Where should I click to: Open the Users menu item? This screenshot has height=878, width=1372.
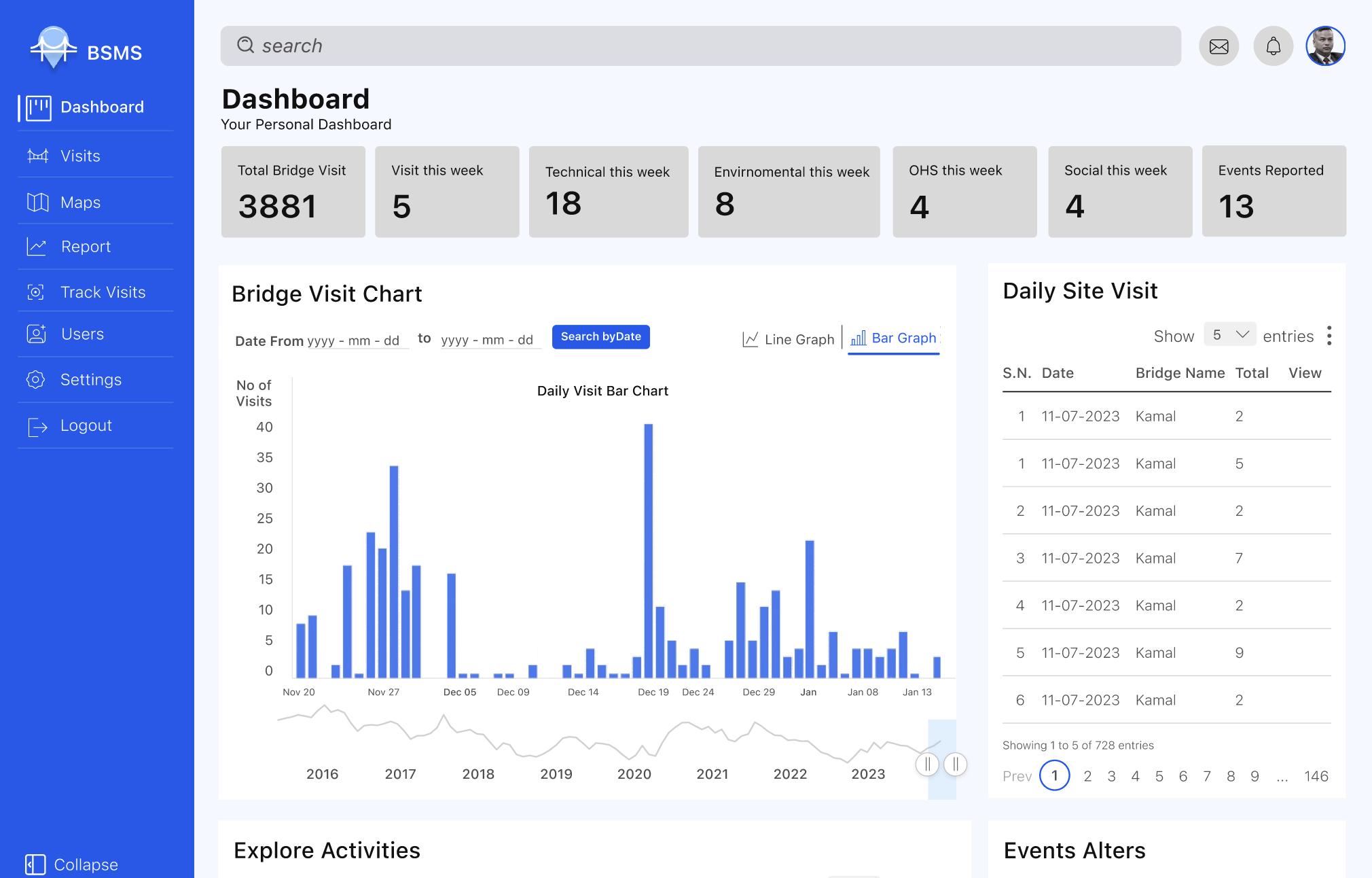point(82,334)
